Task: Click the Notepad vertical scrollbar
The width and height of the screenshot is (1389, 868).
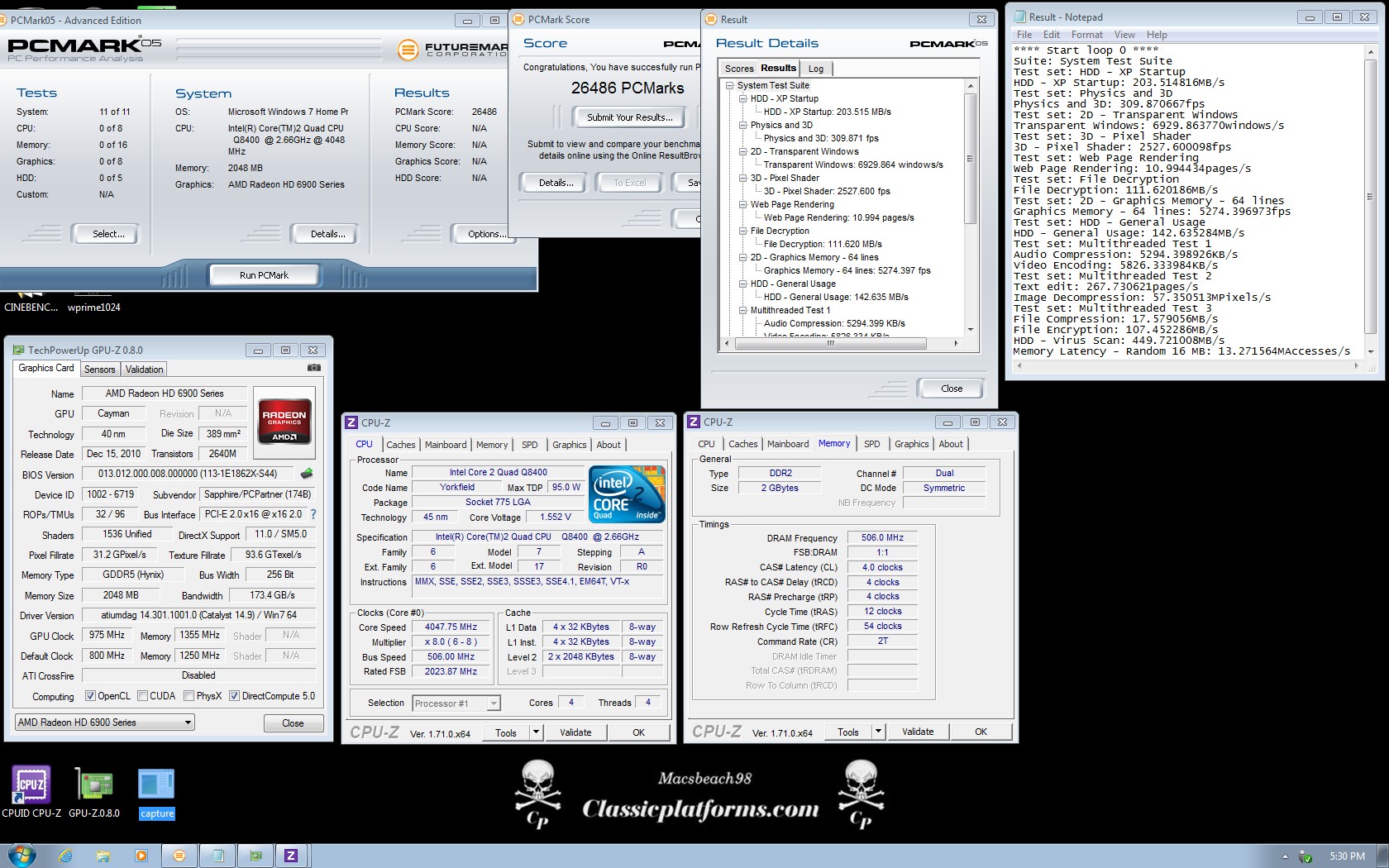Action: 1371,200
